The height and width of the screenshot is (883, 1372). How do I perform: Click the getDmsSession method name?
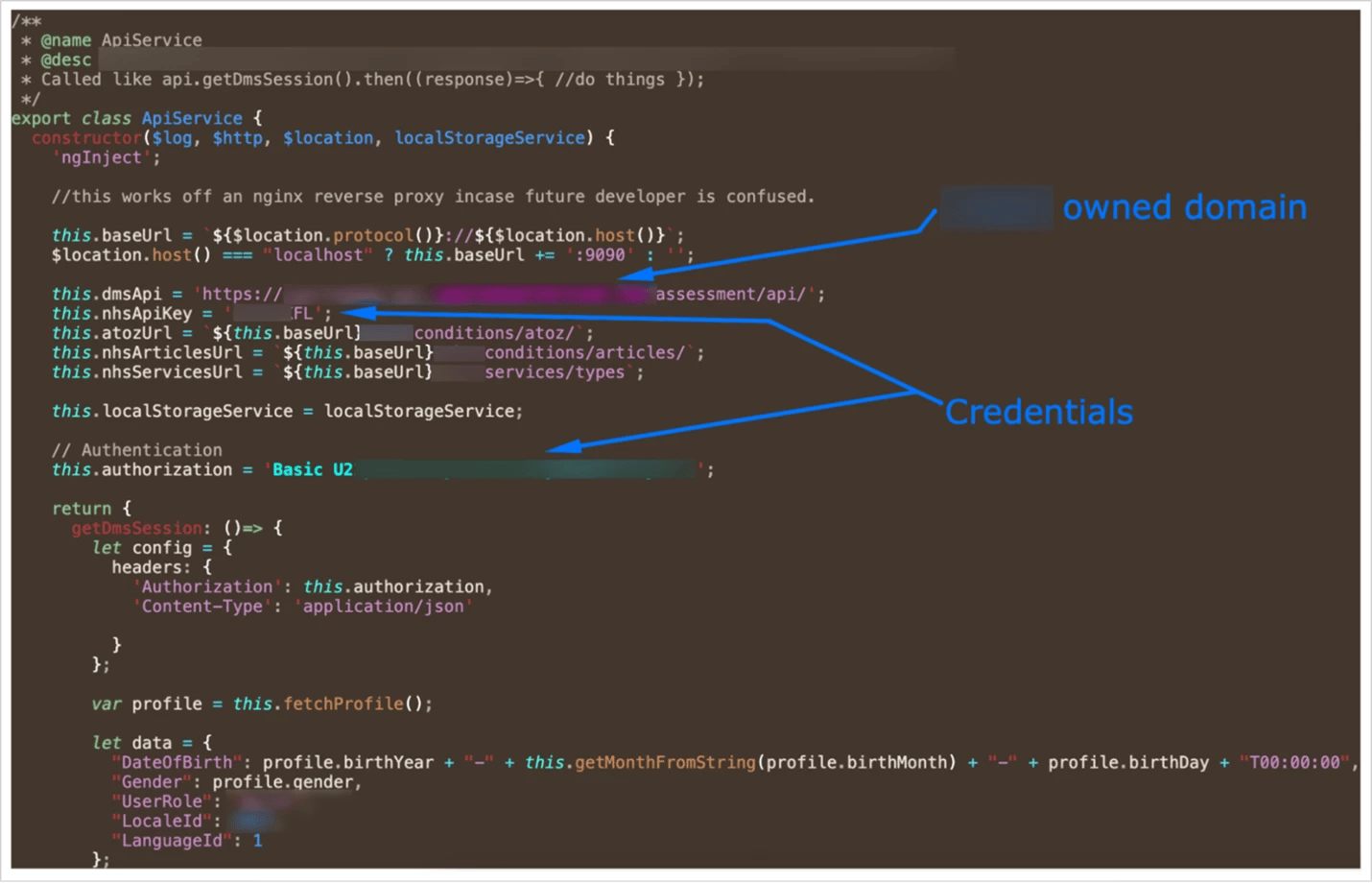[136, 527]
